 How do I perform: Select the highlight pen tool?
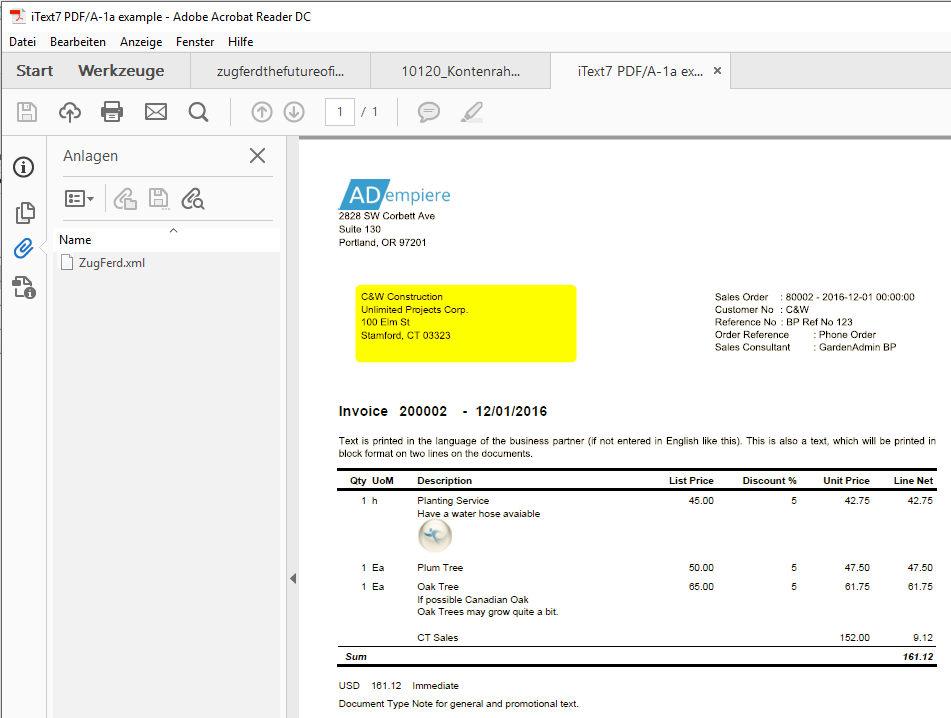pos(472,112)
